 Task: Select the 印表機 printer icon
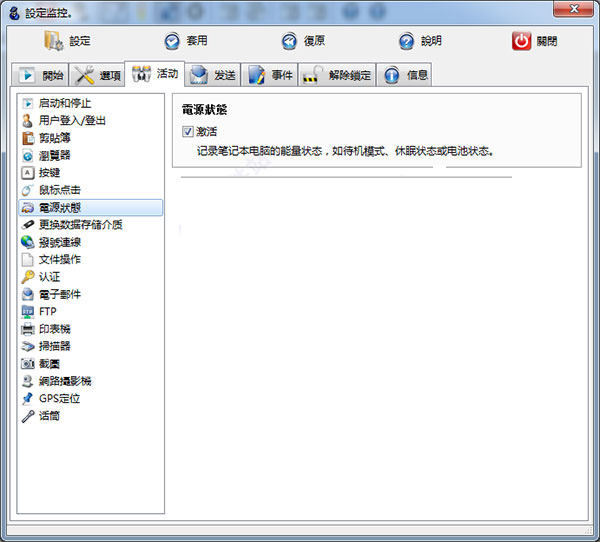tap(28, 329)
